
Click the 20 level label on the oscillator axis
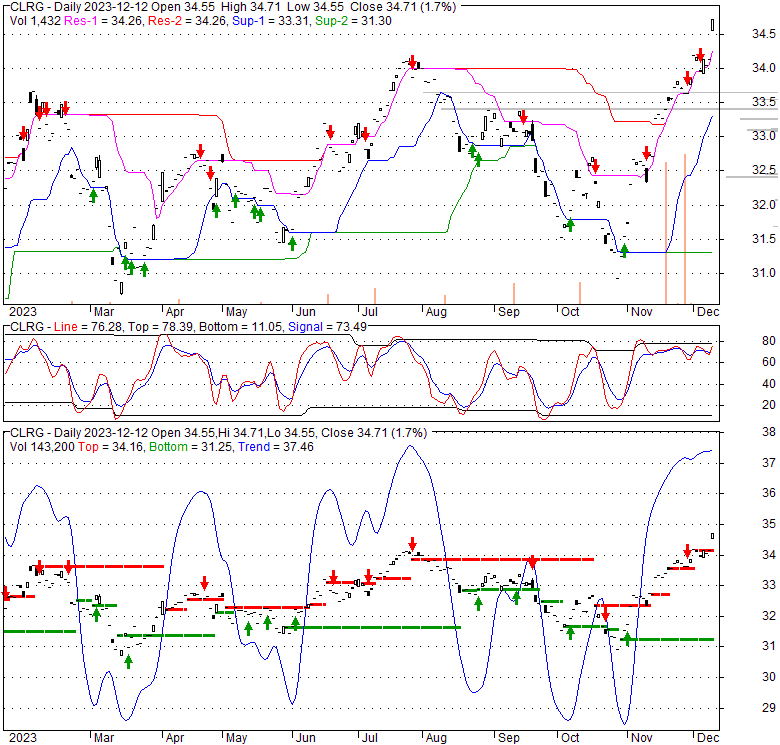coord(769,405)
